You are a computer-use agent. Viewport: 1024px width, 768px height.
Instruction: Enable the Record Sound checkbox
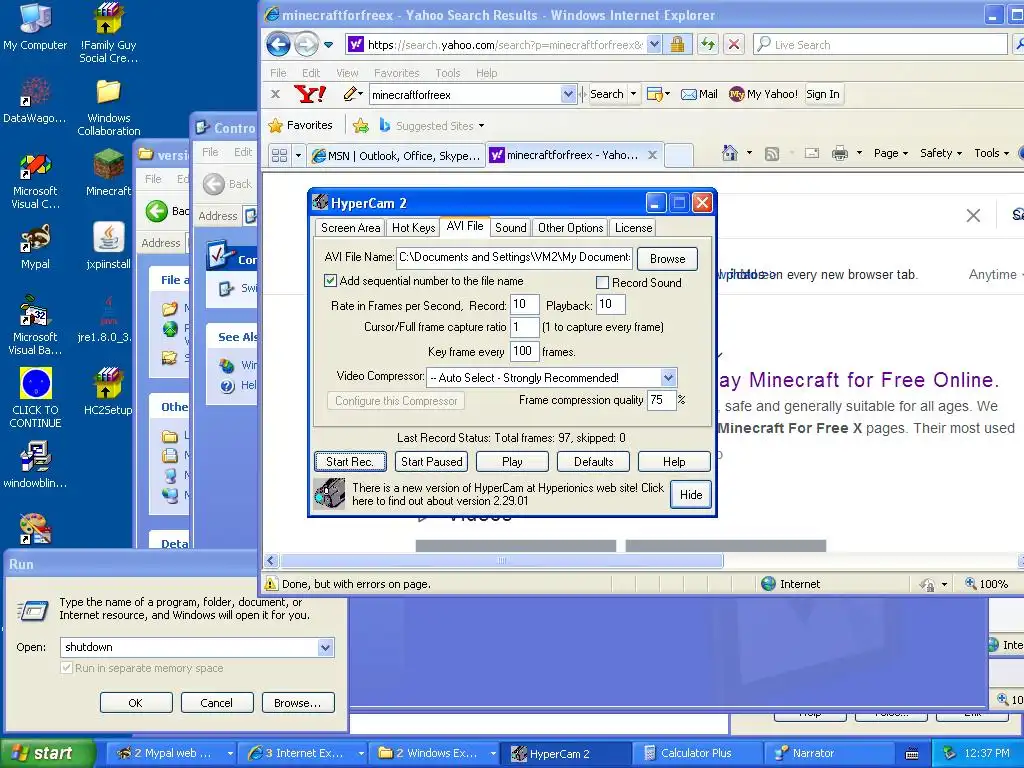pos(603,282)
